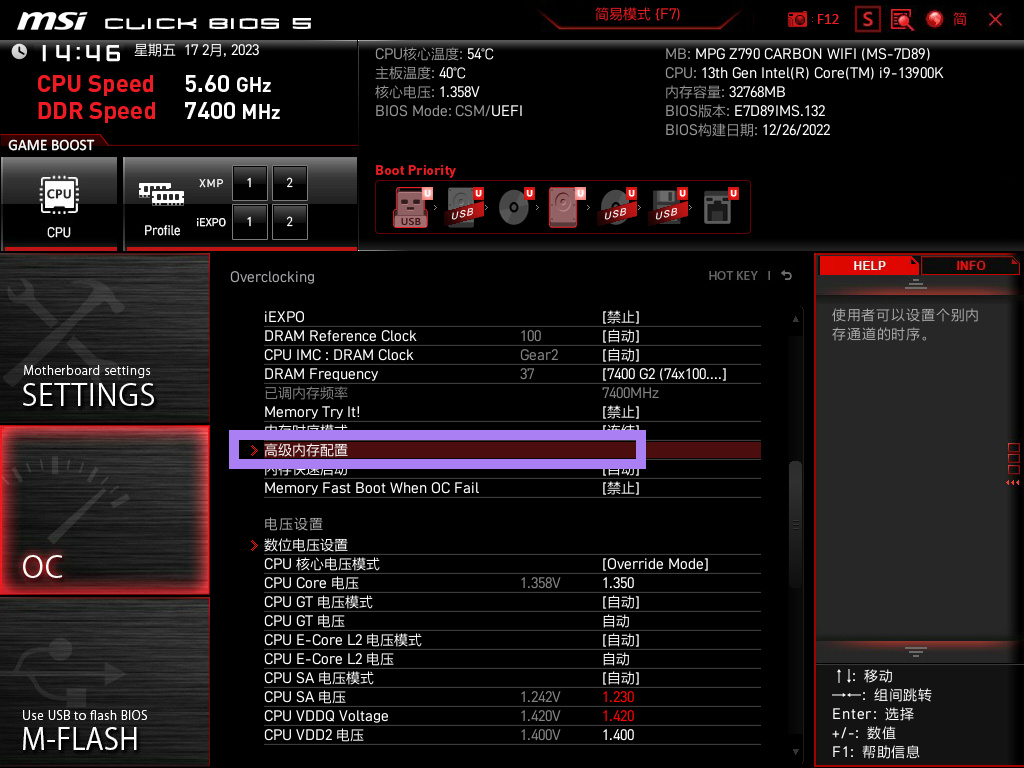The image size is (1024, 768).
Task: Switch to Easy Mode (F7)
Action: pos(637,14)
